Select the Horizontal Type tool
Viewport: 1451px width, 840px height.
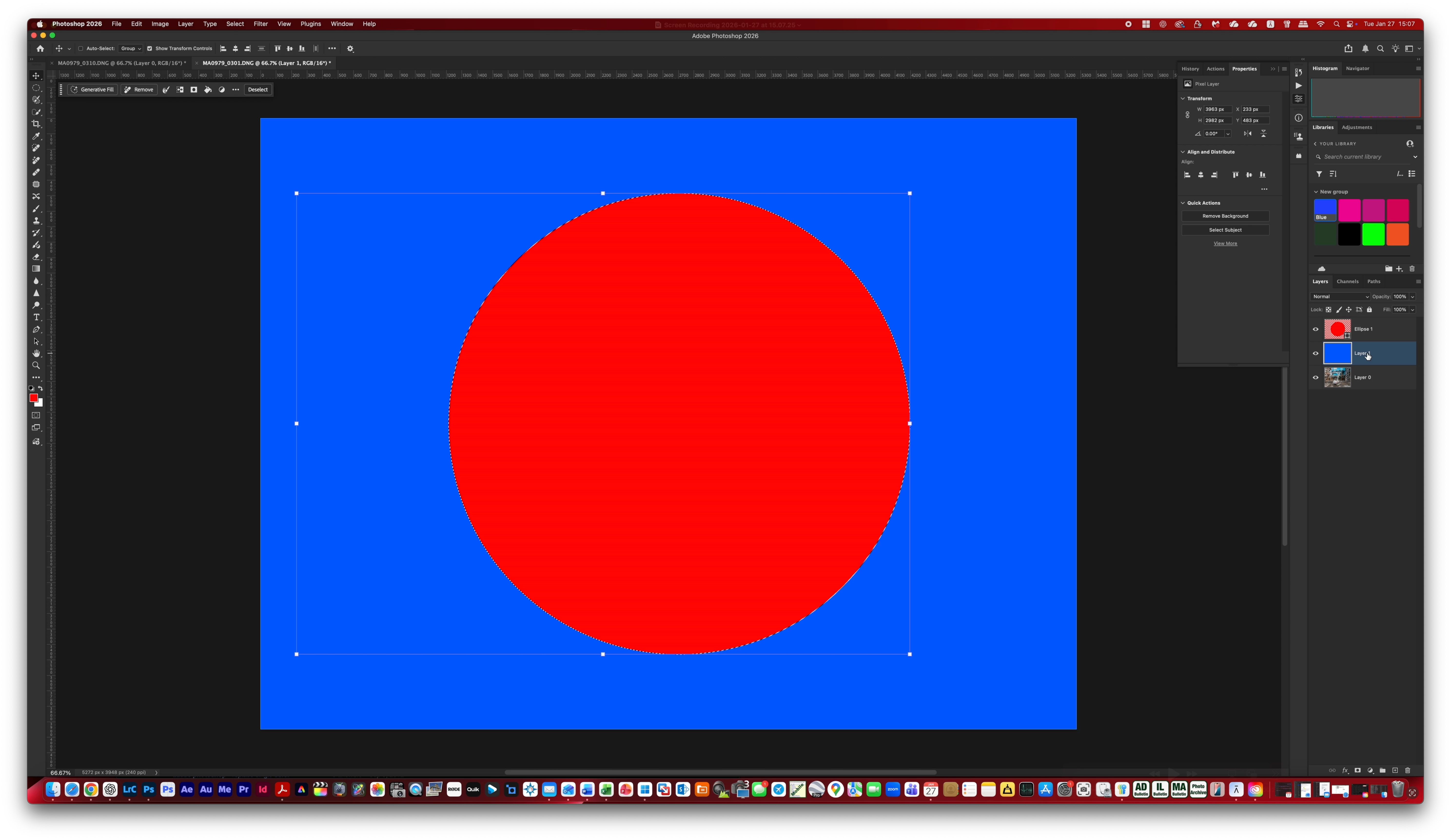point(36,317)
